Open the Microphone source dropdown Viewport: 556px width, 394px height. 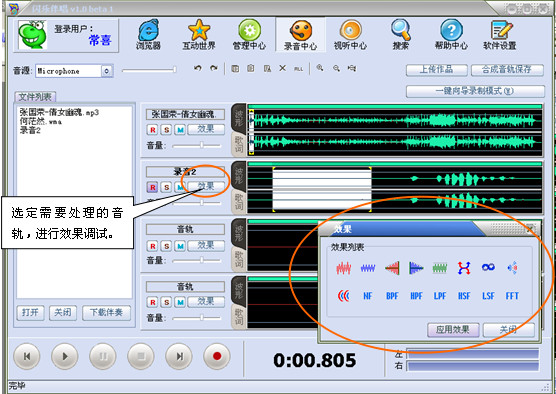pyautogui.click(x=107, y=71)
